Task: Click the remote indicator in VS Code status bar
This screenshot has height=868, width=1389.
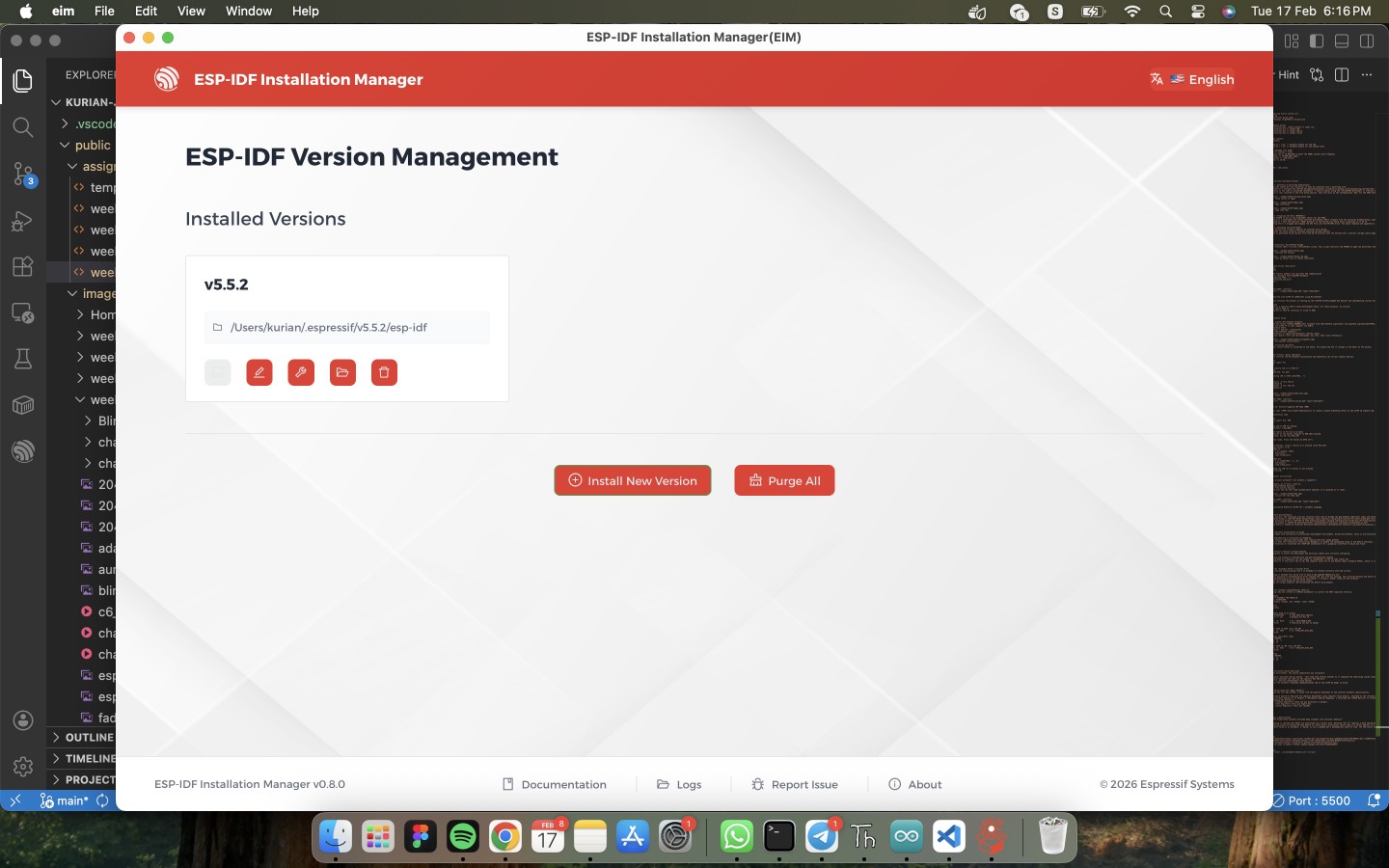Action: (15, 800)
